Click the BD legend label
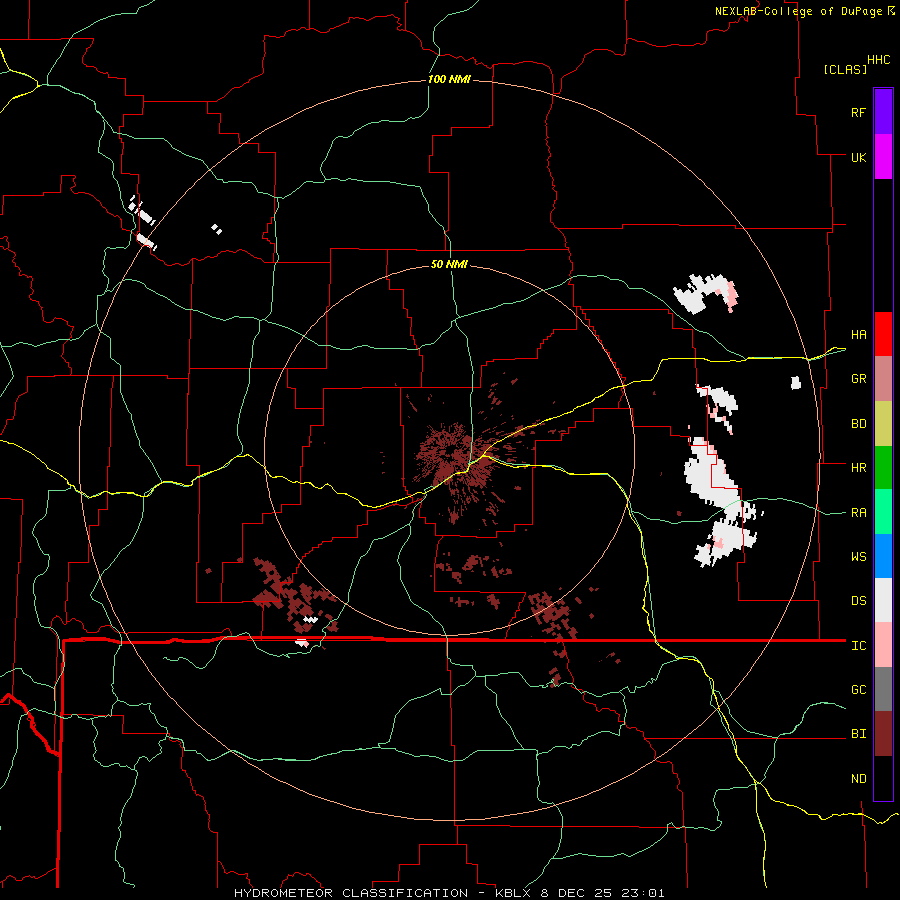Image resolution: width=900 pixels, height=900 pixels. [x=858, y=424]
